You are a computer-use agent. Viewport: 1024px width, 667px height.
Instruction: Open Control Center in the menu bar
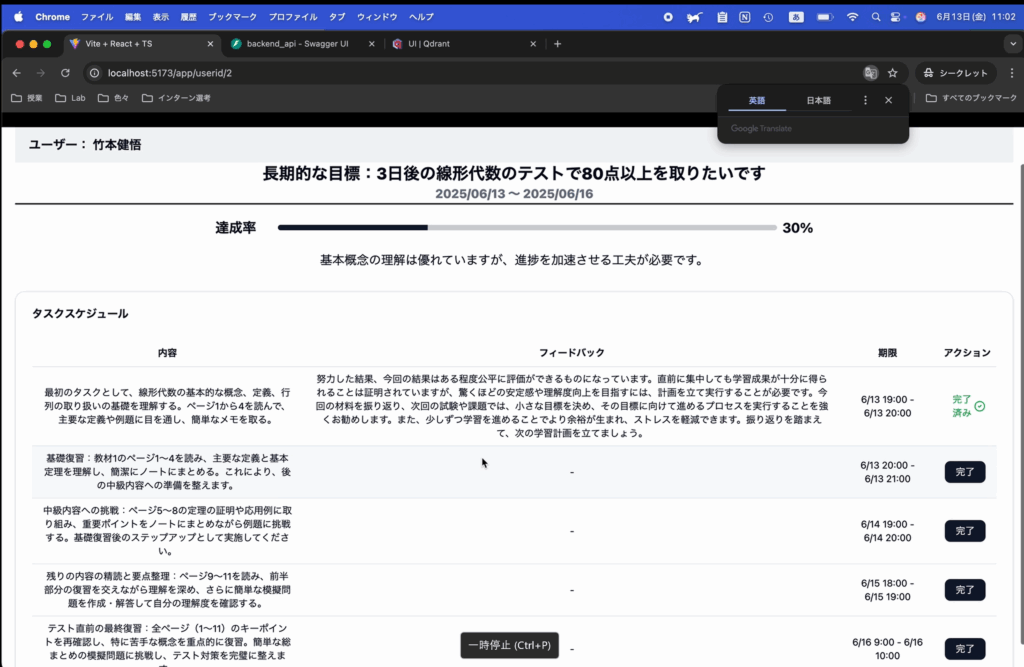(896, 17)
